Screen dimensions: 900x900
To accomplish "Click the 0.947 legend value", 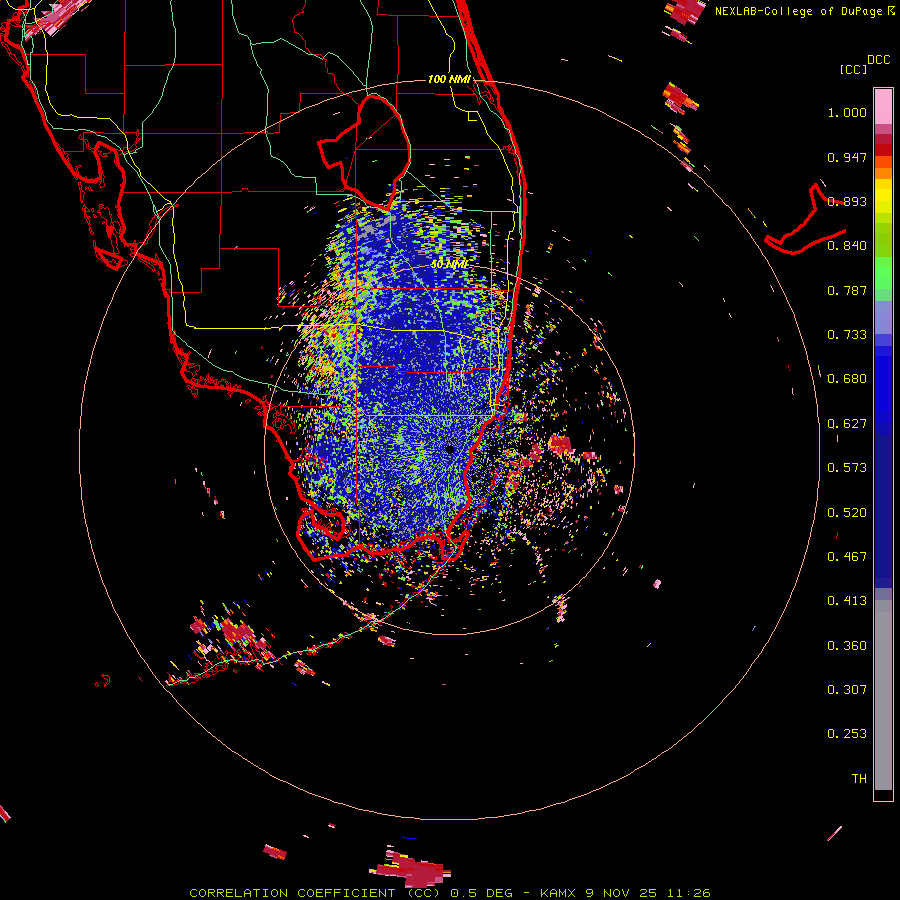I will (847, 157).
